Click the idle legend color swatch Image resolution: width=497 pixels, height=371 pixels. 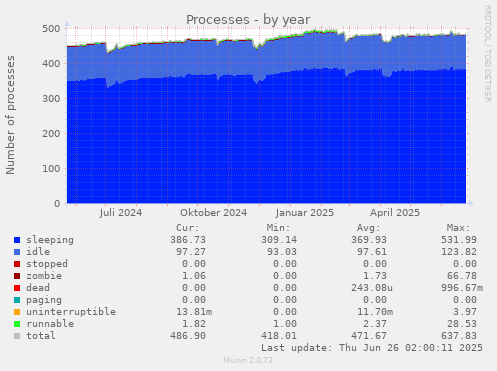(x=17, y=252)
